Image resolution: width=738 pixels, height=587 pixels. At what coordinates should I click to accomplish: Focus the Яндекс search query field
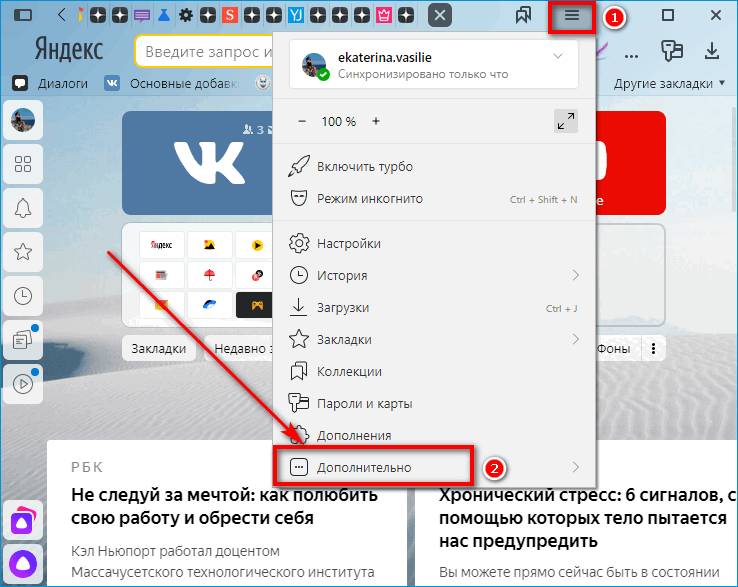[204, 51]
